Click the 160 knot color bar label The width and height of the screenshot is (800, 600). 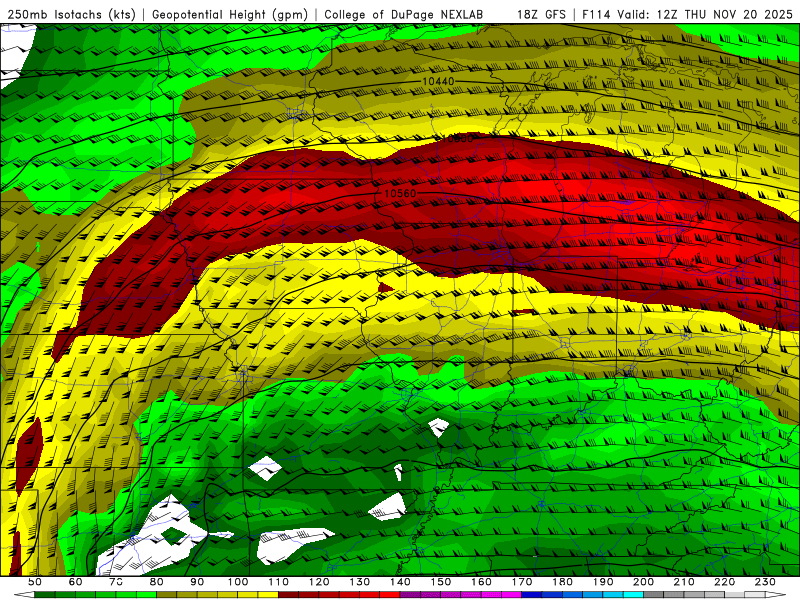[x=481, y=582]
